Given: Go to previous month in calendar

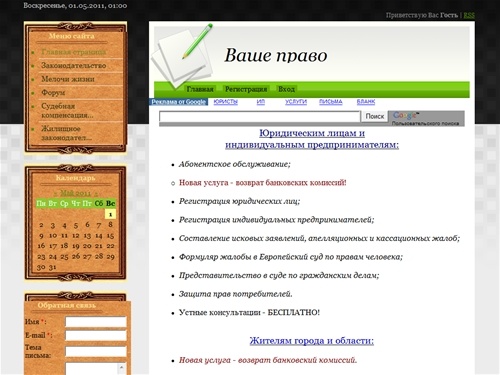Looking at the screenshot, I should click(55, 193).
